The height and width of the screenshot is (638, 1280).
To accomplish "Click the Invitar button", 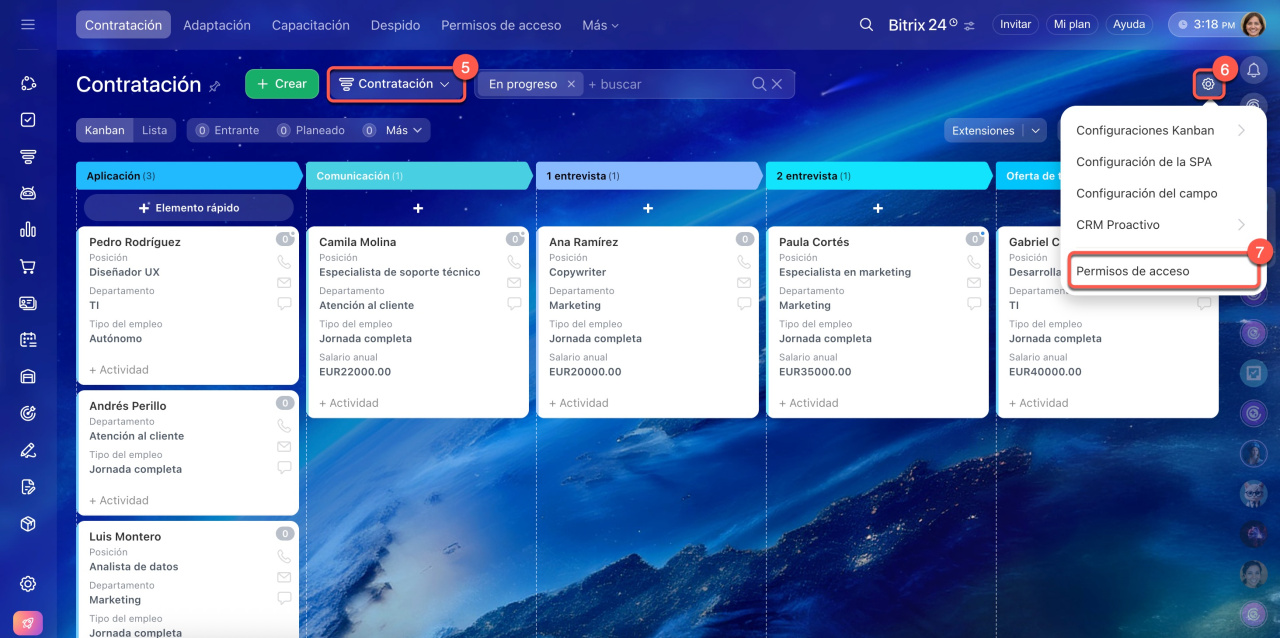I will pyautogui.click(x=1015, y=25).
